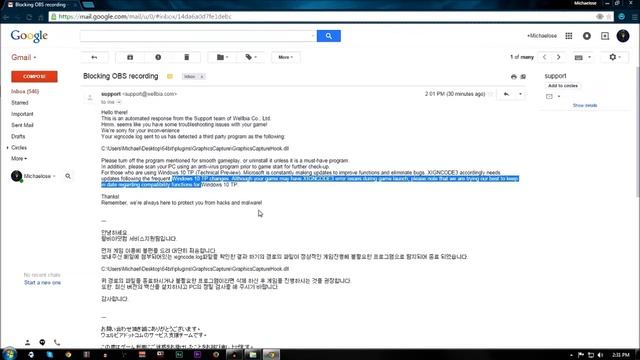This screenshot has height=360, width=640.
Task: Toggle star on support's message
Action: point(491,94)
